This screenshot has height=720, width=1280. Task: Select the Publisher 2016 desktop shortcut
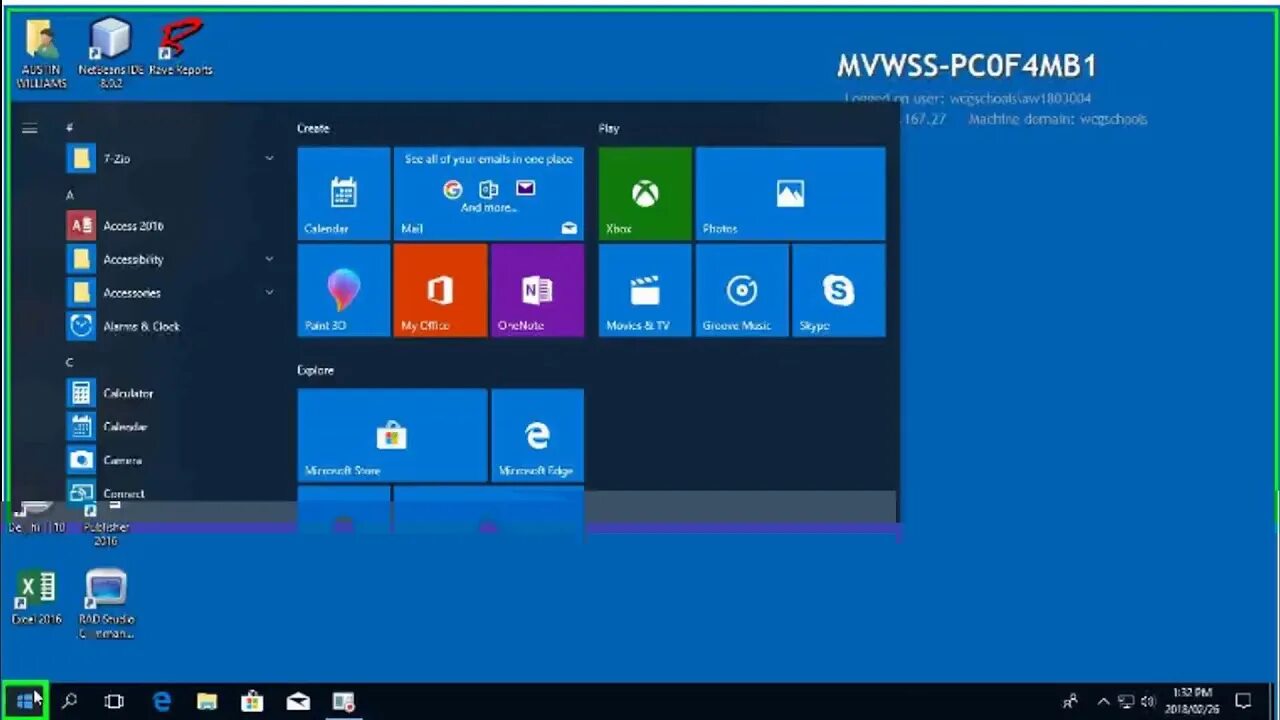tap(106, 524)
